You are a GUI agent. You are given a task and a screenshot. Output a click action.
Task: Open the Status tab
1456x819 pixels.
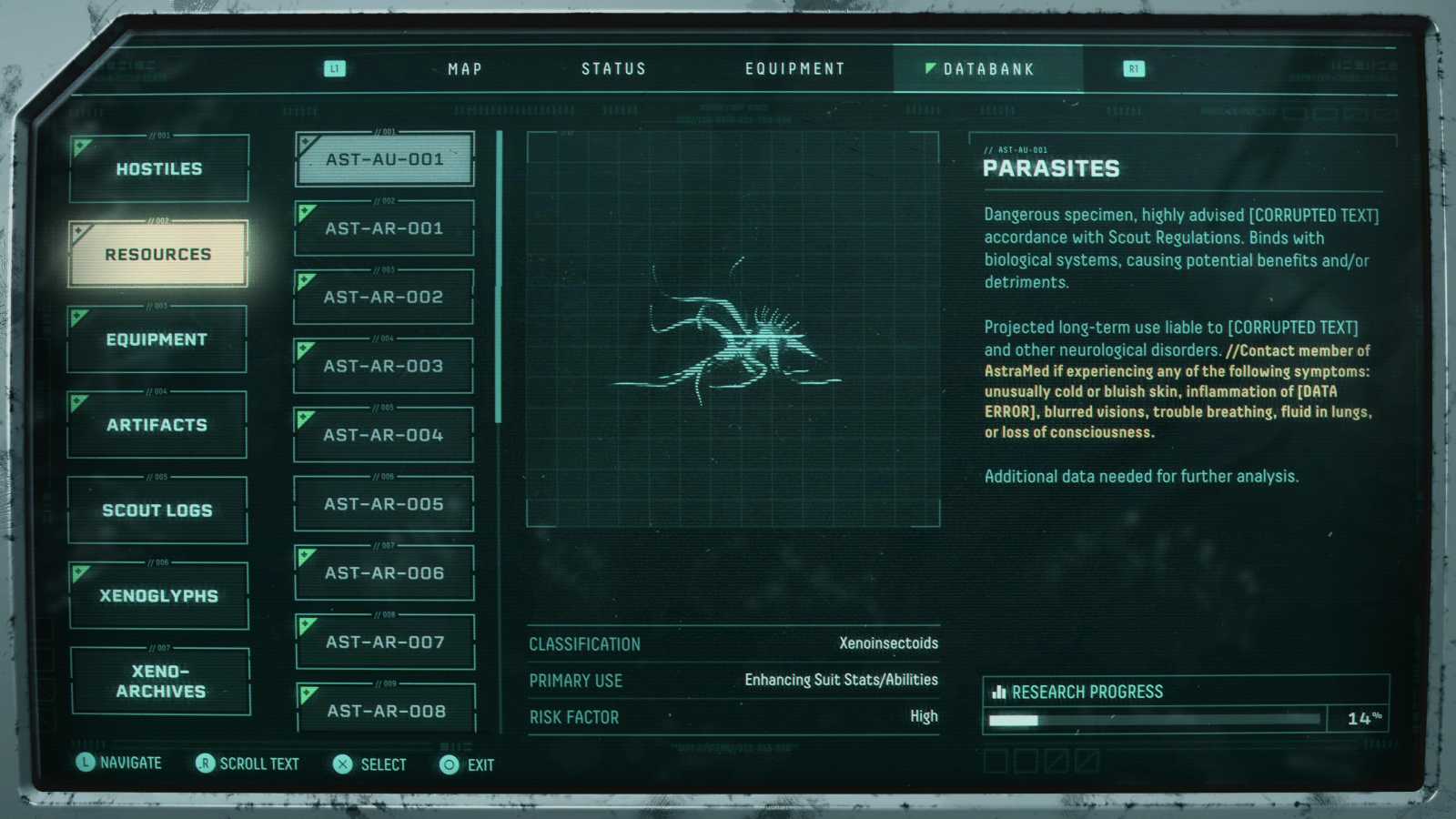point(613,69)
